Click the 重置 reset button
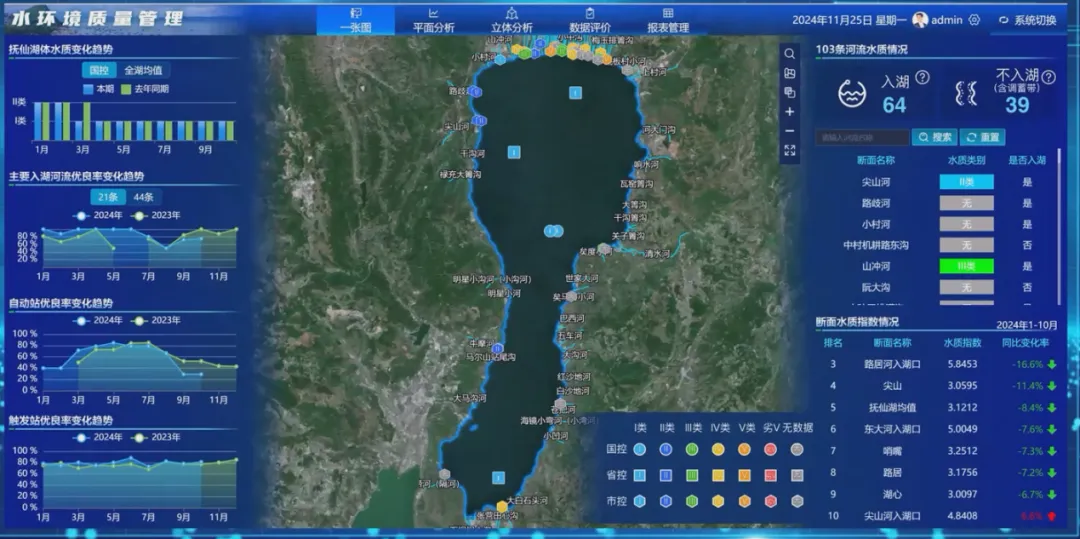 [x=982, y=138]
